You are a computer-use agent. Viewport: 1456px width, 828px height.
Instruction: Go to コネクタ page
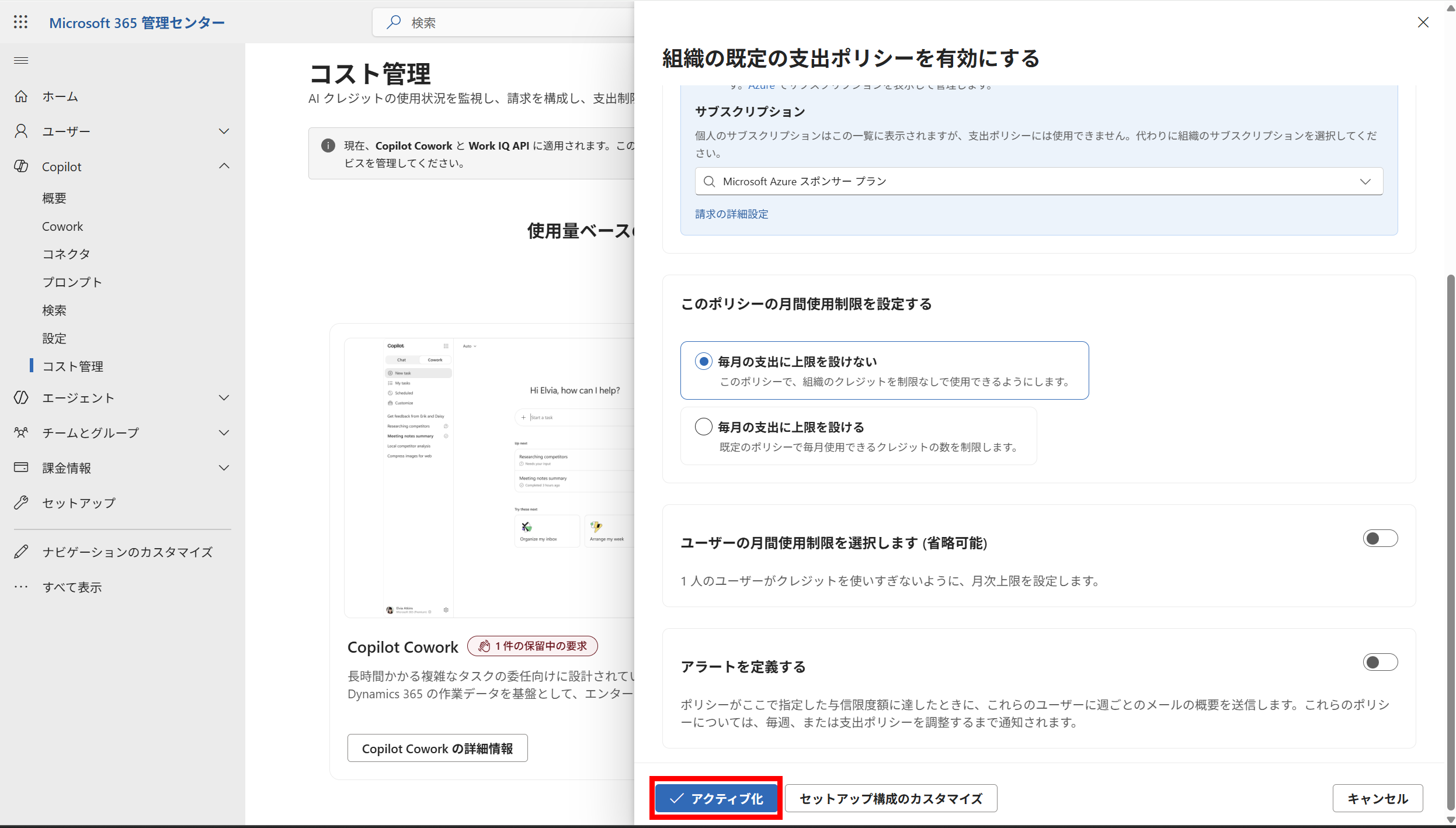point(66,254)
